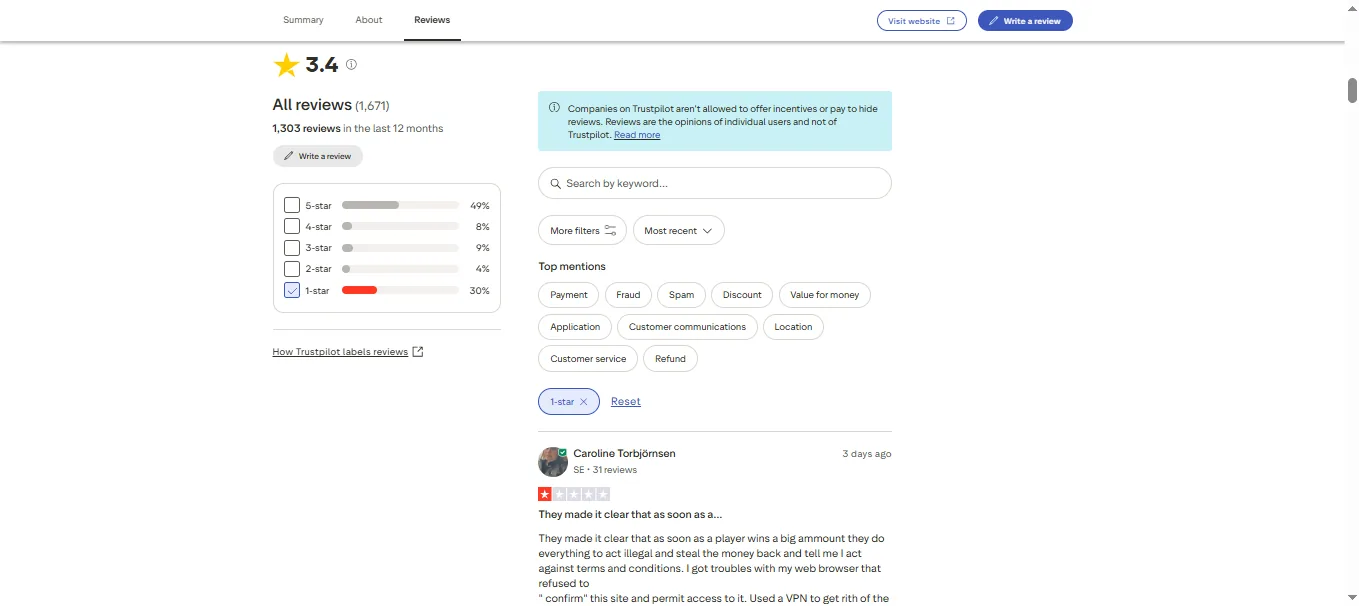Open How Trustpilot labels reviews link
Image resolution: width=1359 pixels, height=606 pixels.
pyautogui.click(x=340, y=352)
